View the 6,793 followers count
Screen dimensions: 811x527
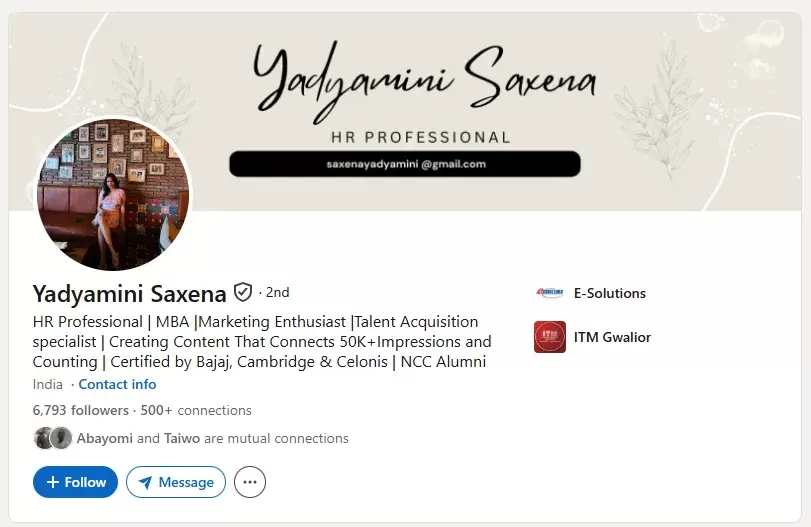pyautogui.click(x=80, y=410)
